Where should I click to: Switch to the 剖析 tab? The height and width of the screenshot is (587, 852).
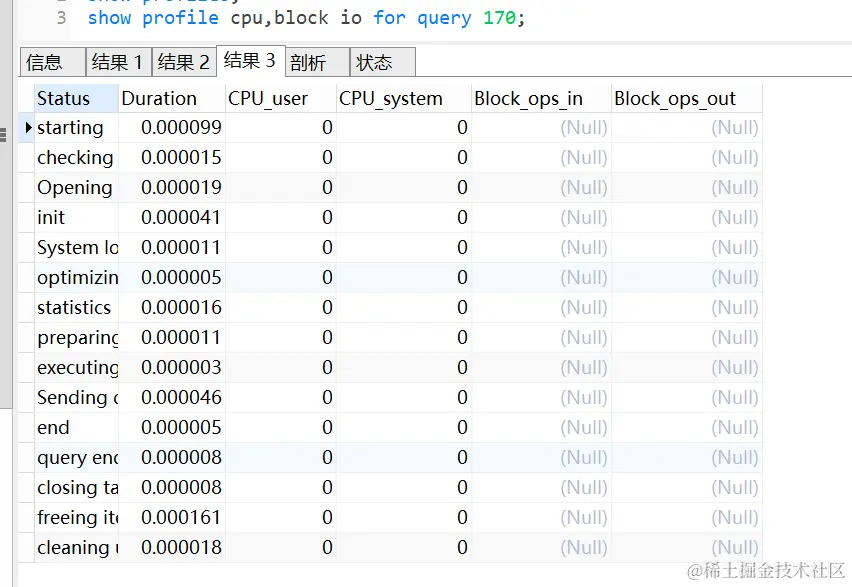pyautogui.click(x=317, y=62)
